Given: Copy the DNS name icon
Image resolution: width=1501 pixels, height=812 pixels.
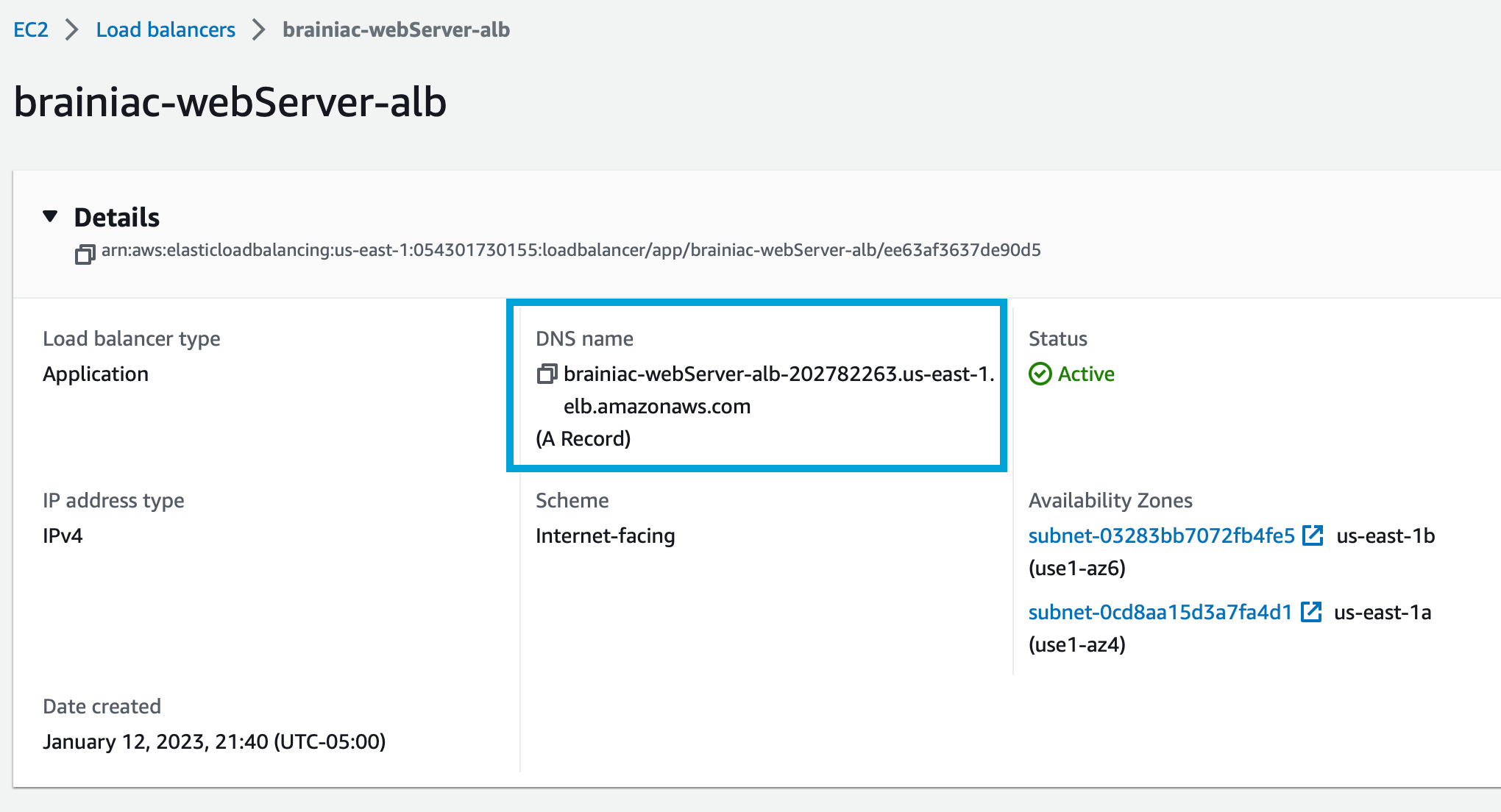Looking at the screenshot, I should pyautogui.click(x=547, y=374).
